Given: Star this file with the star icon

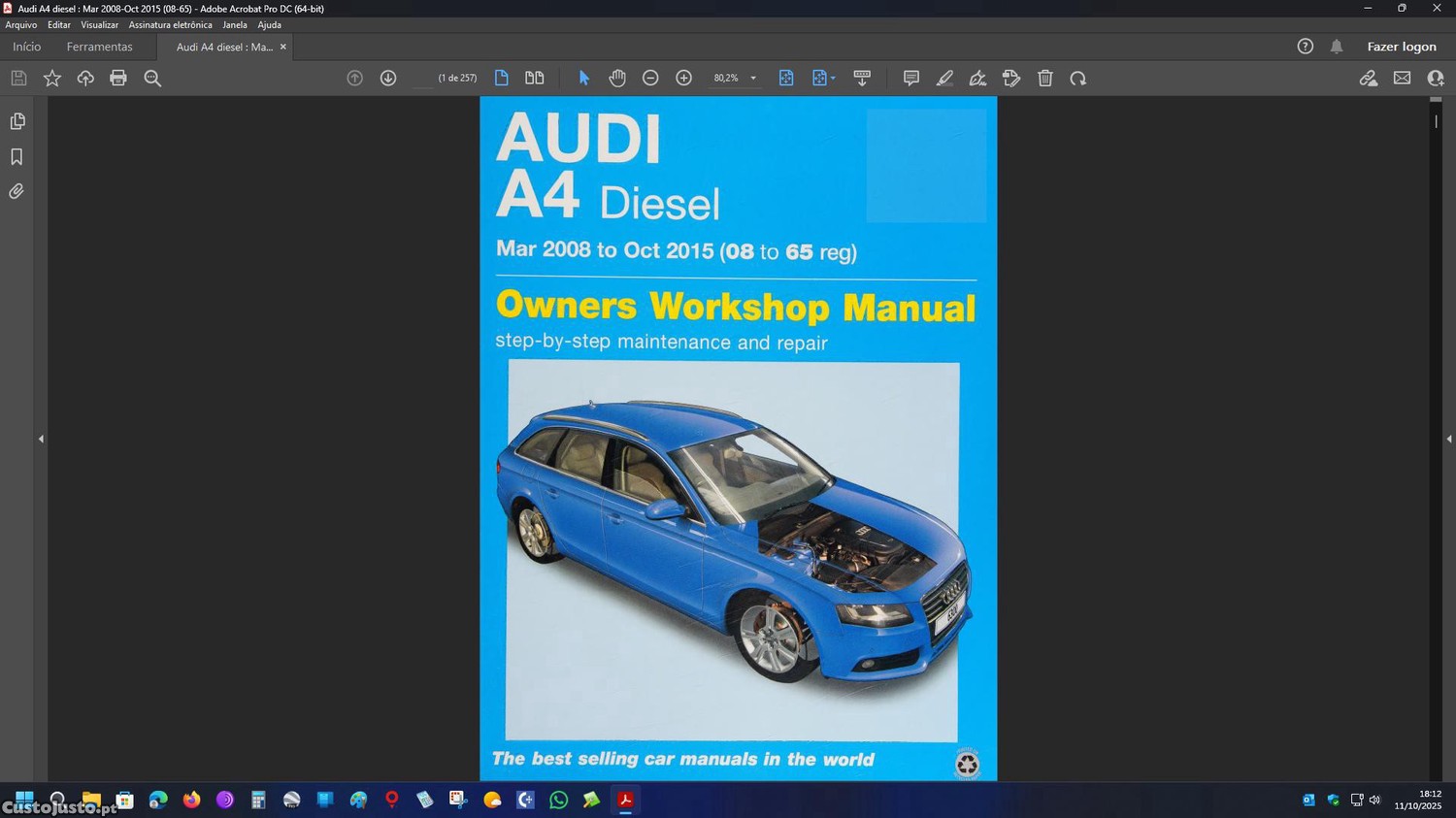Looking at the screenshot, I should [52, 79].
